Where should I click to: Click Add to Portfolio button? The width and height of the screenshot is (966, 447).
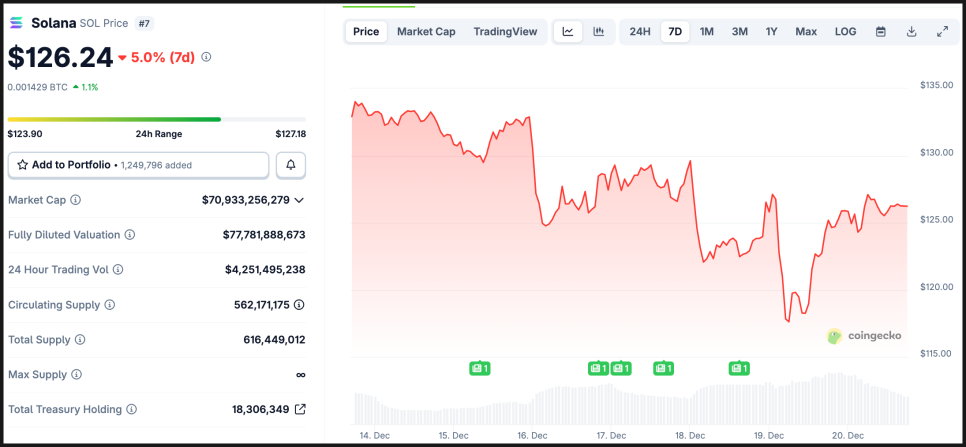138,165
